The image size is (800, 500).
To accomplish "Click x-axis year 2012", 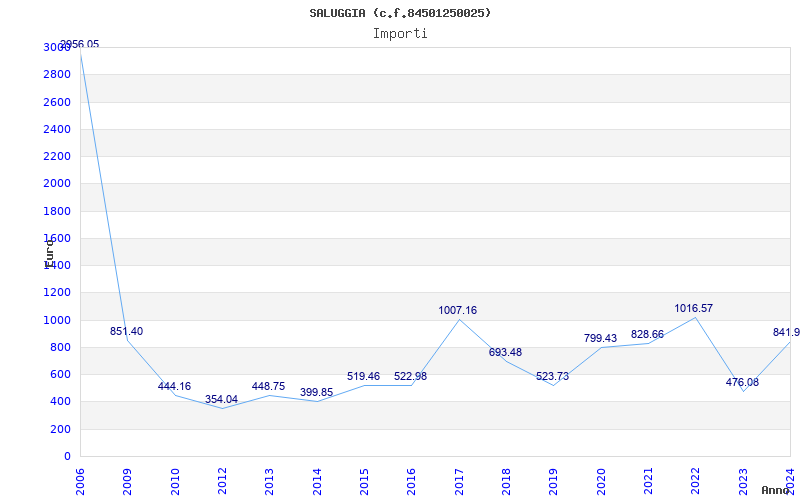I will 222,482.
